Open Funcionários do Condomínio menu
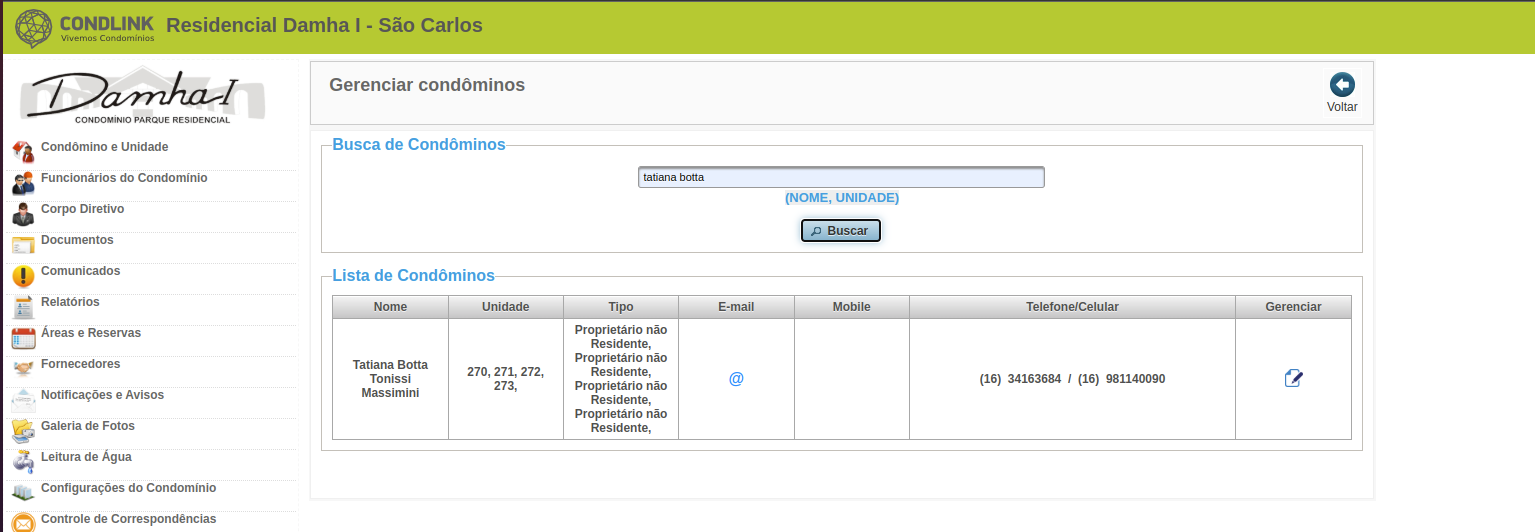1535x532 pixels. (124, 178)
